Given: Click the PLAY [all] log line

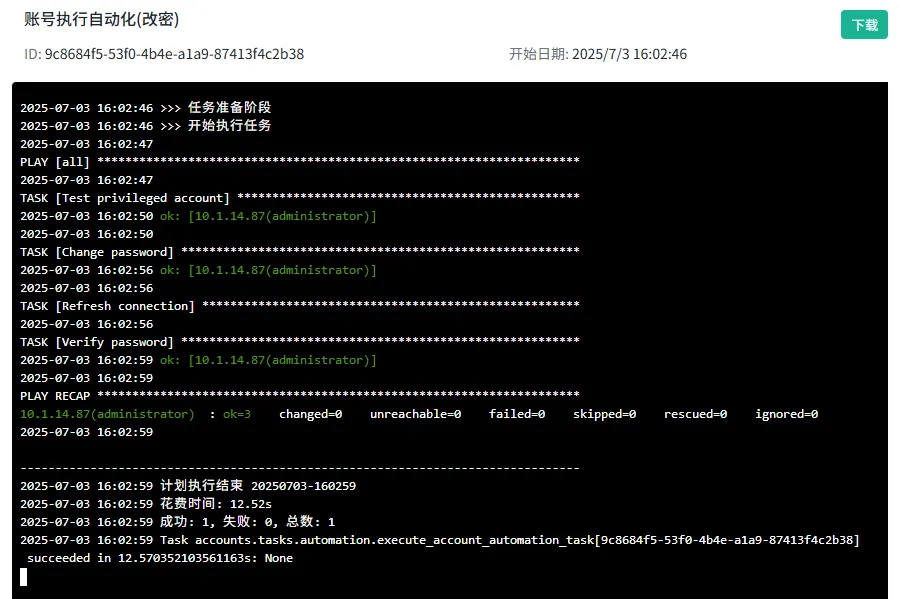Looking at the screenshot, I should tap(300, 162).
